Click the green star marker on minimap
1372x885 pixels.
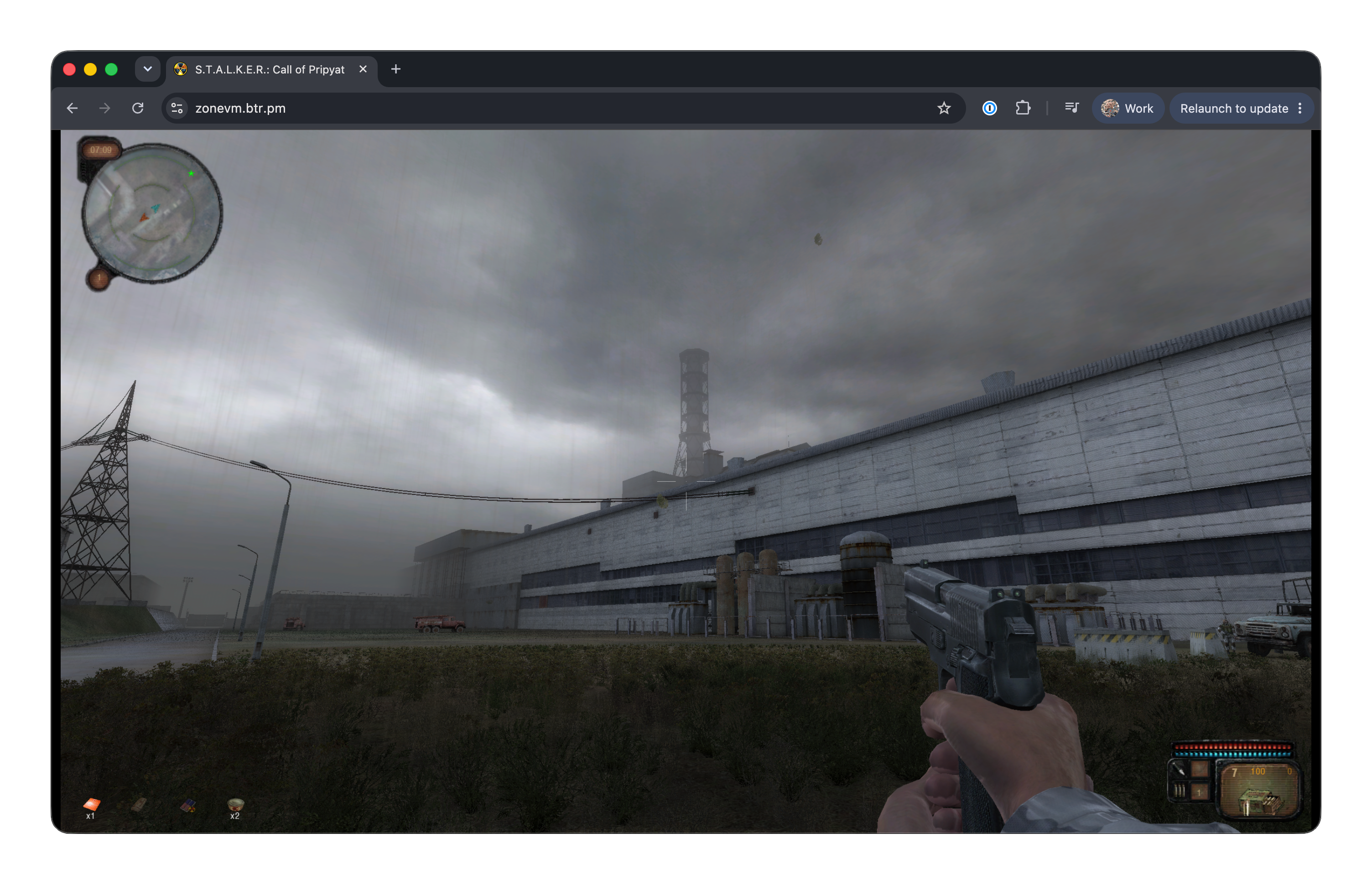click(x=191, y=173)
